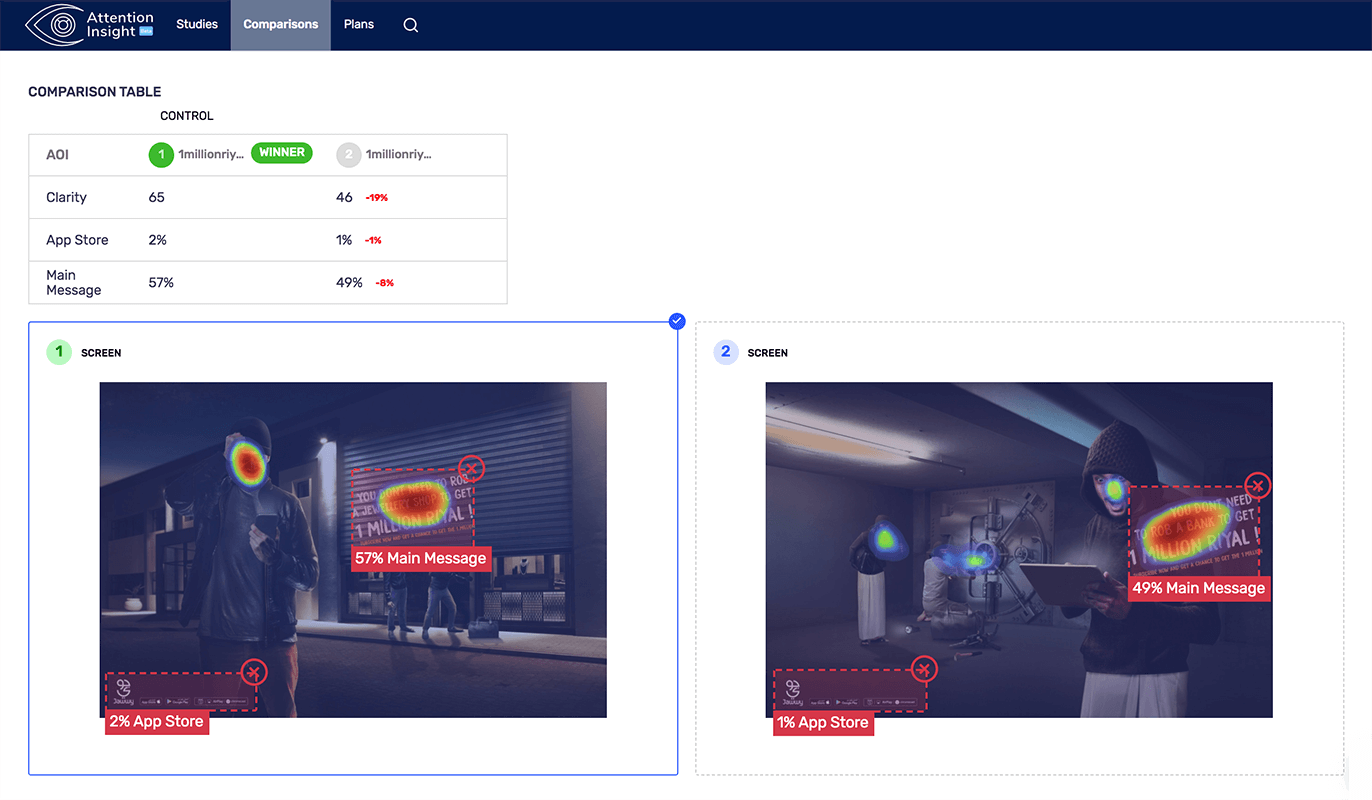Remove App Store AOI on screen 2
The width and height of the screenshot is (1372, 800).
click(x=925, y=668)
